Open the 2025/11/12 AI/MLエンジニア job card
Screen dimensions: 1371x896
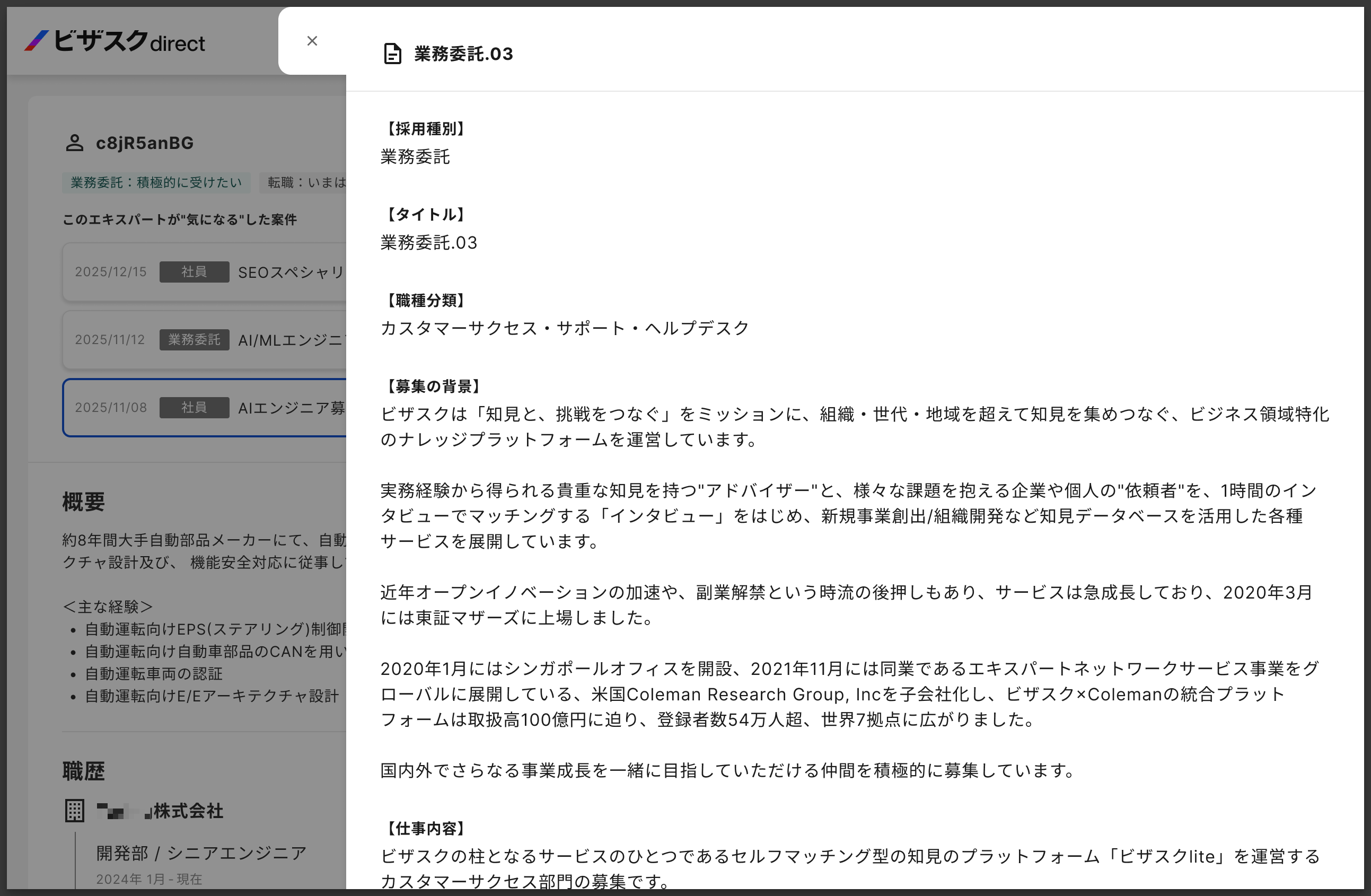point(205,340)
